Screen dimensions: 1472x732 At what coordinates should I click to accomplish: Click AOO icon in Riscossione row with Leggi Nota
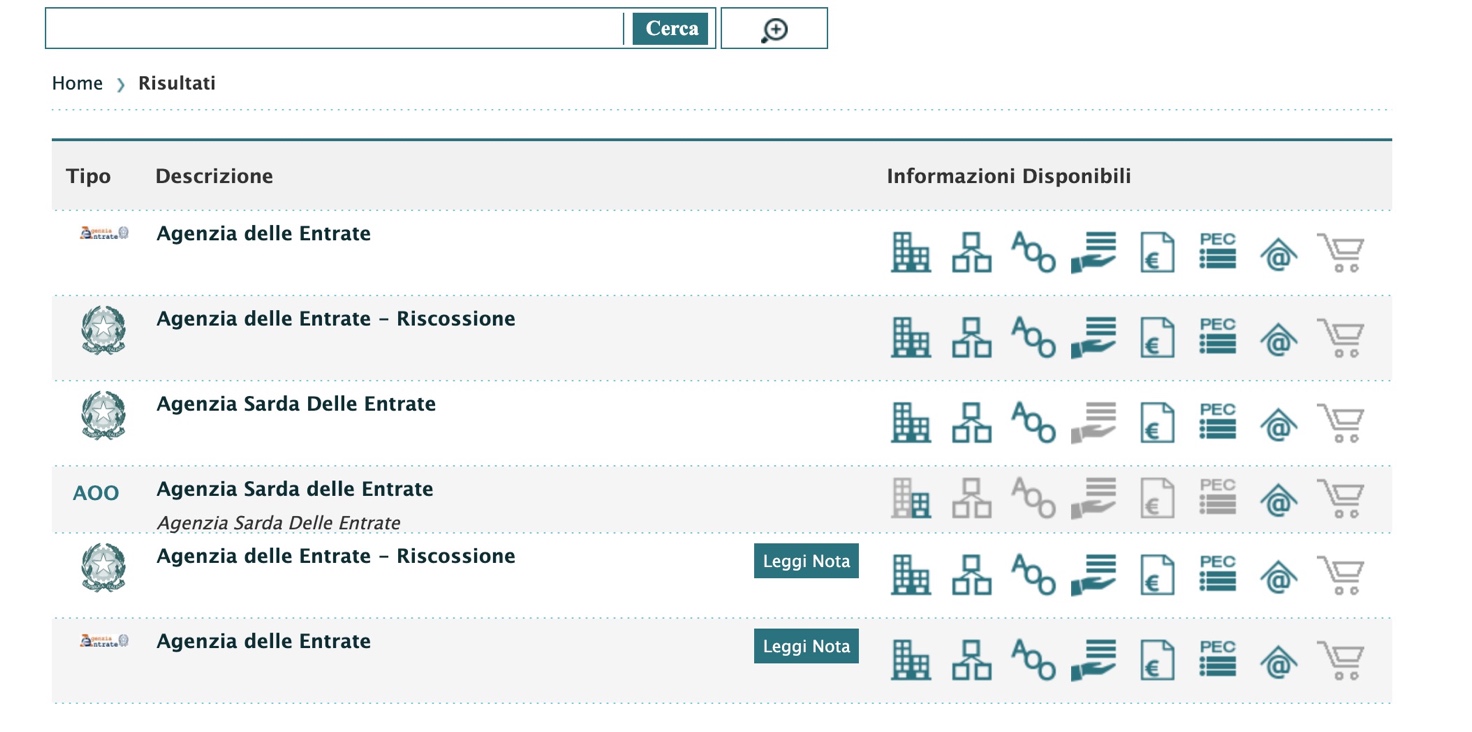coord(1033,575)
